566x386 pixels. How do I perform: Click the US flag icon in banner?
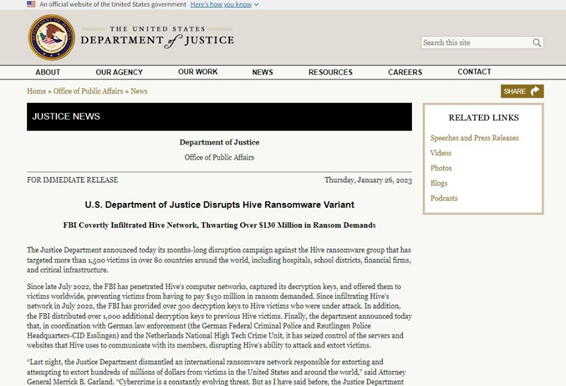tap(31, 4)
